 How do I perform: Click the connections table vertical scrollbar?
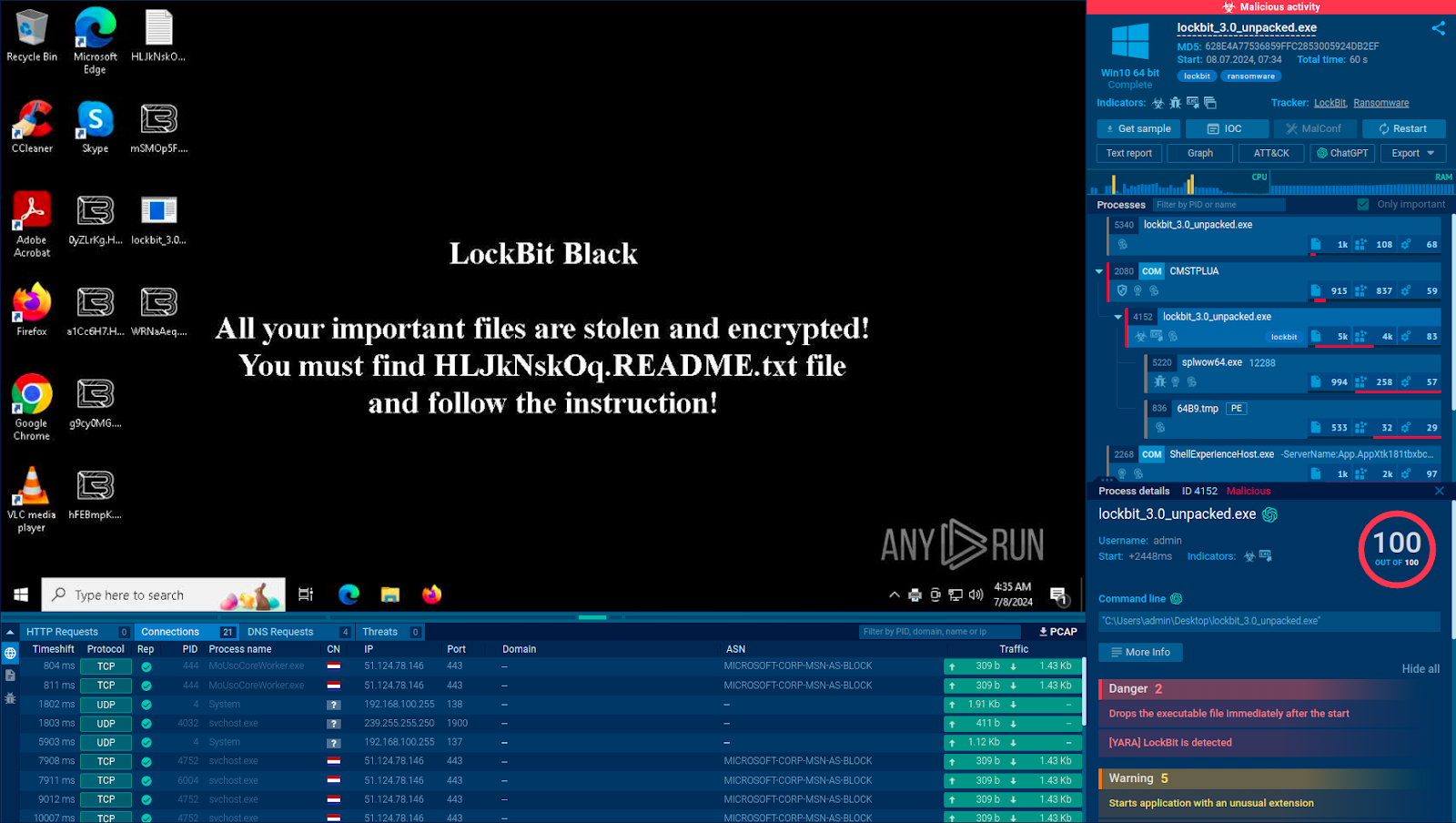click(x=1083, y=692)
